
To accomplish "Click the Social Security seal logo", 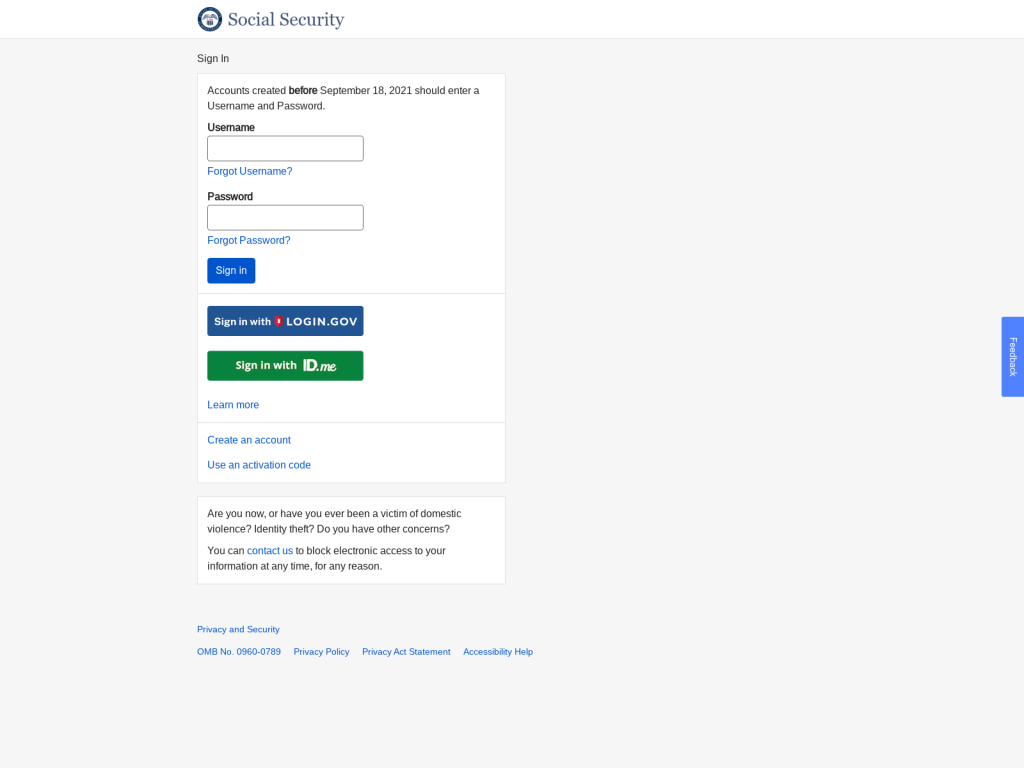I will (210, 19).
